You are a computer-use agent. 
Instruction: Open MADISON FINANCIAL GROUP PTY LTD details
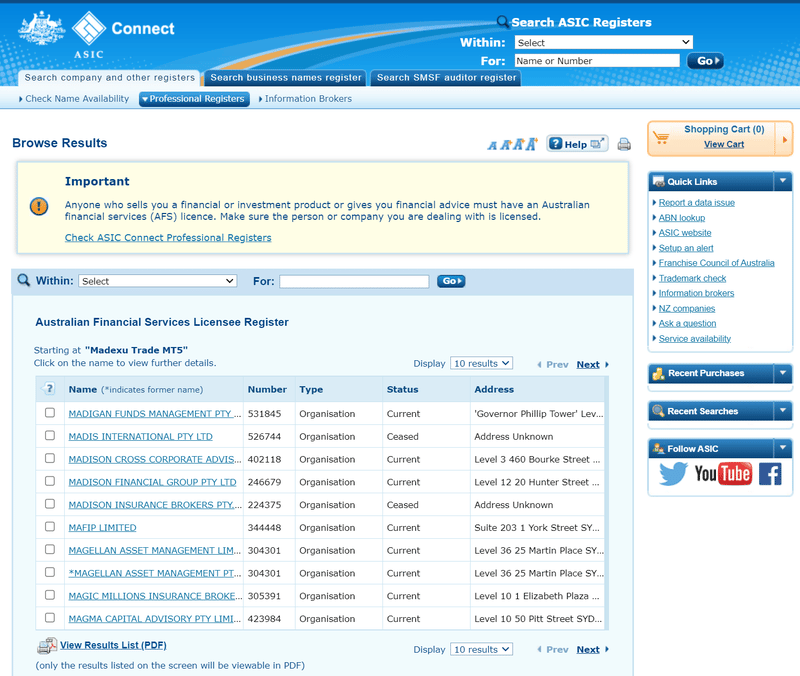click(152, 482)
